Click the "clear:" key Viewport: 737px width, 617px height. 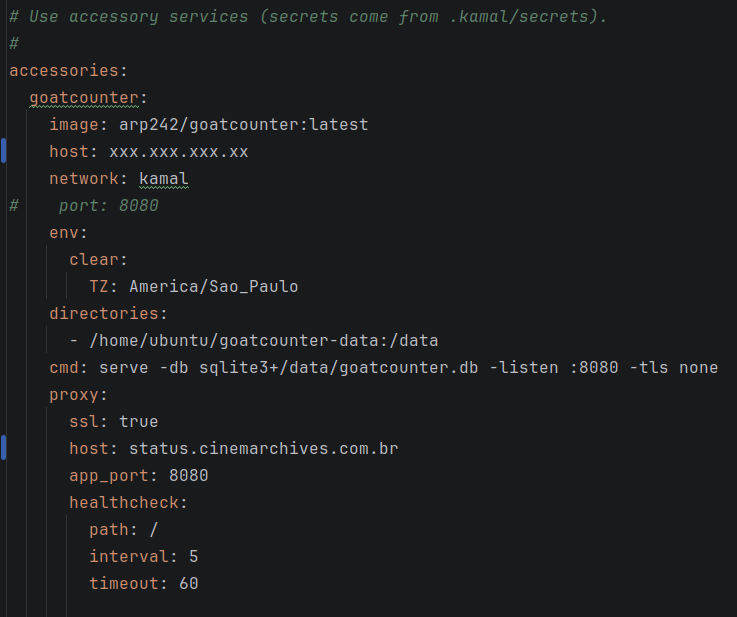pyautogui.click(x=98, y=259)
